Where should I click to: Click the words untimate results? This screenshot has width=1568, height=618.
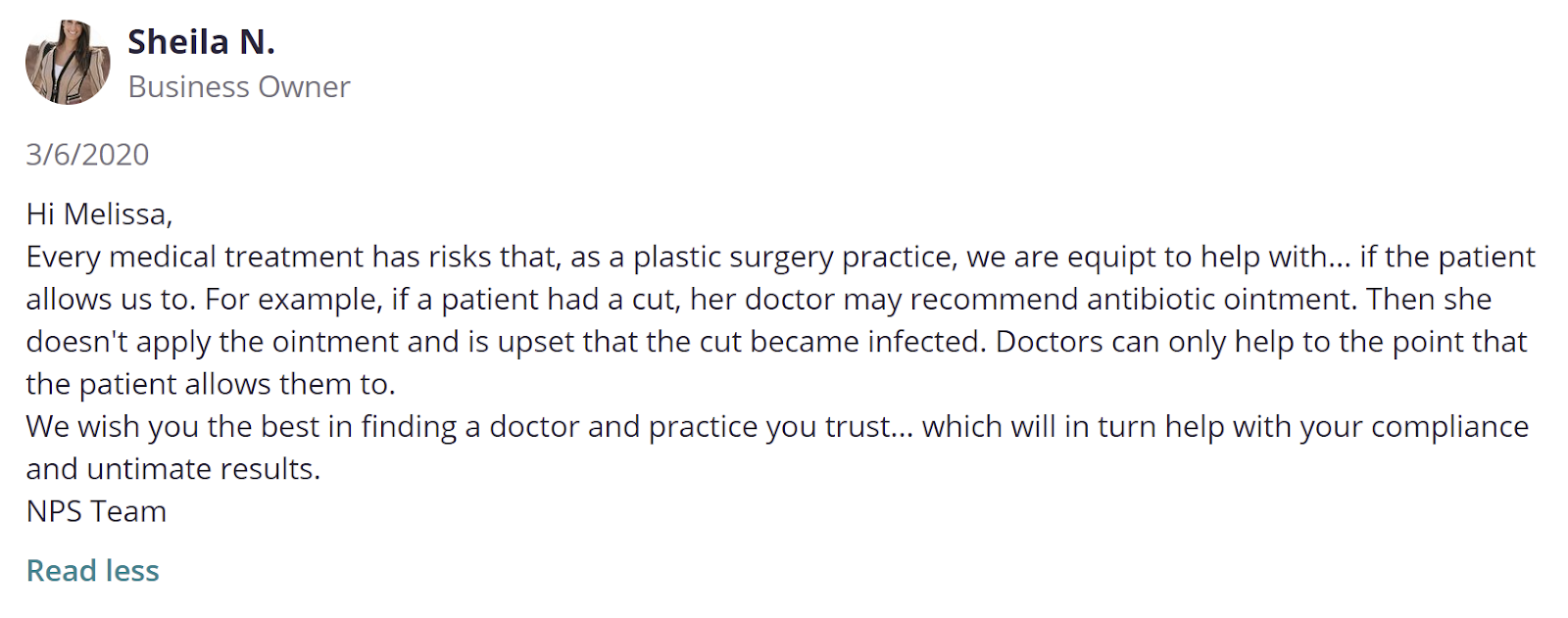[201, 470]
